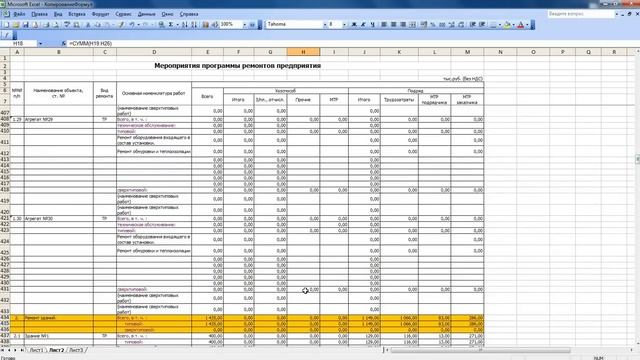Expand the Name Box dropdown arrow
This screenshot has height=360, width=640.
pyautogui.click(x=40, y=43)
